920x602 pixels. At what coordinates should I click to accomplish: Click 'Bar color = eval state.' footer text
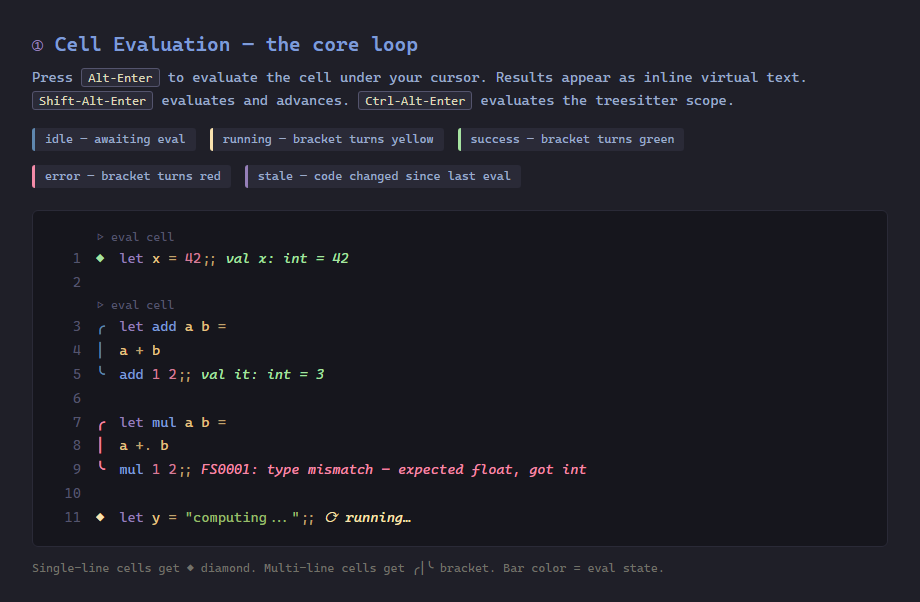pos(583,568)
